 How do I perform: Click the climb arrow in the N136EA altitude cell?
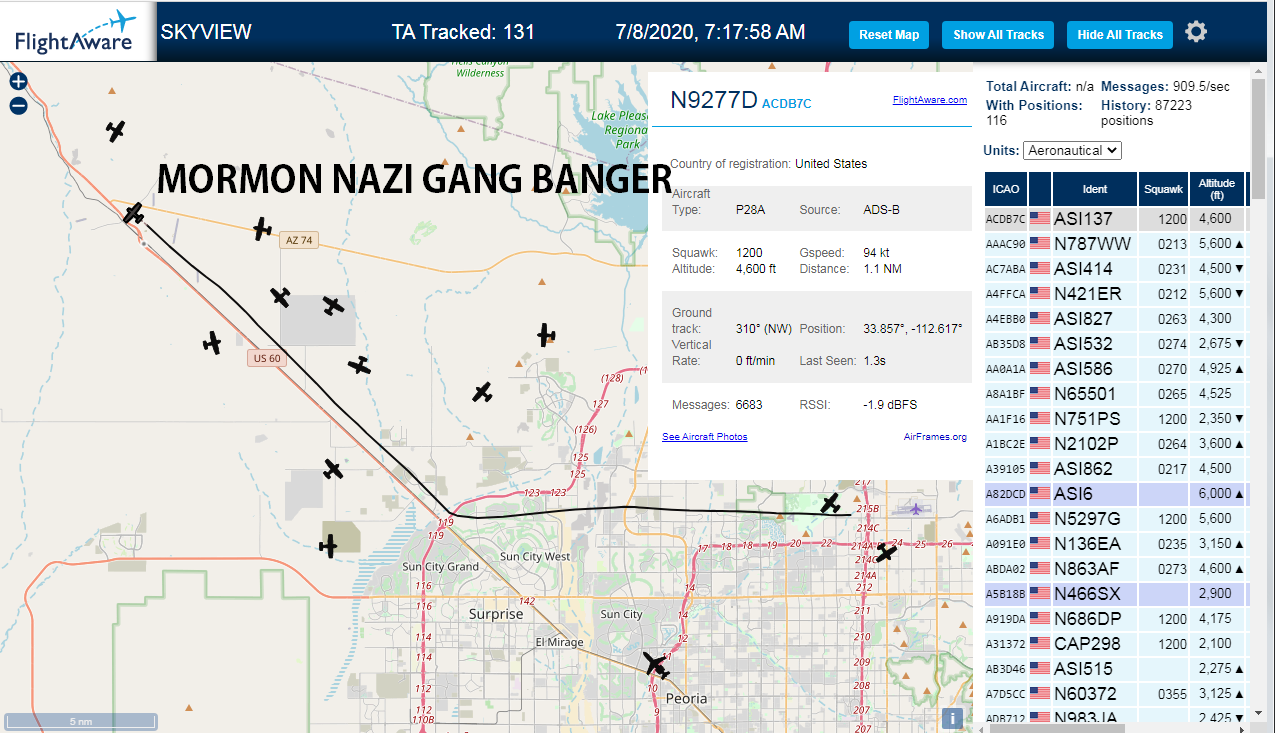click(x=1239, y=544)
